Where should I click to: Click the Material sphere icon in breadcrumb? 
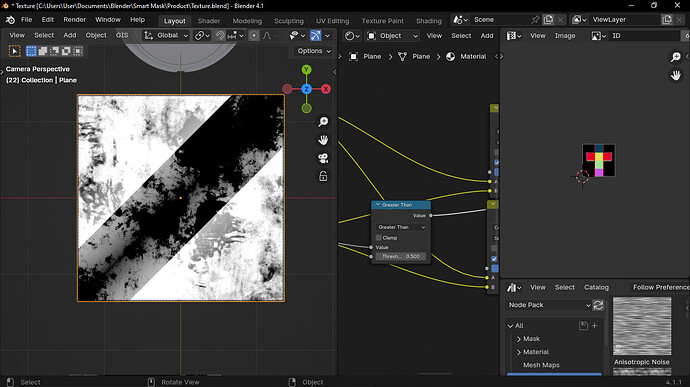(451, 56)
